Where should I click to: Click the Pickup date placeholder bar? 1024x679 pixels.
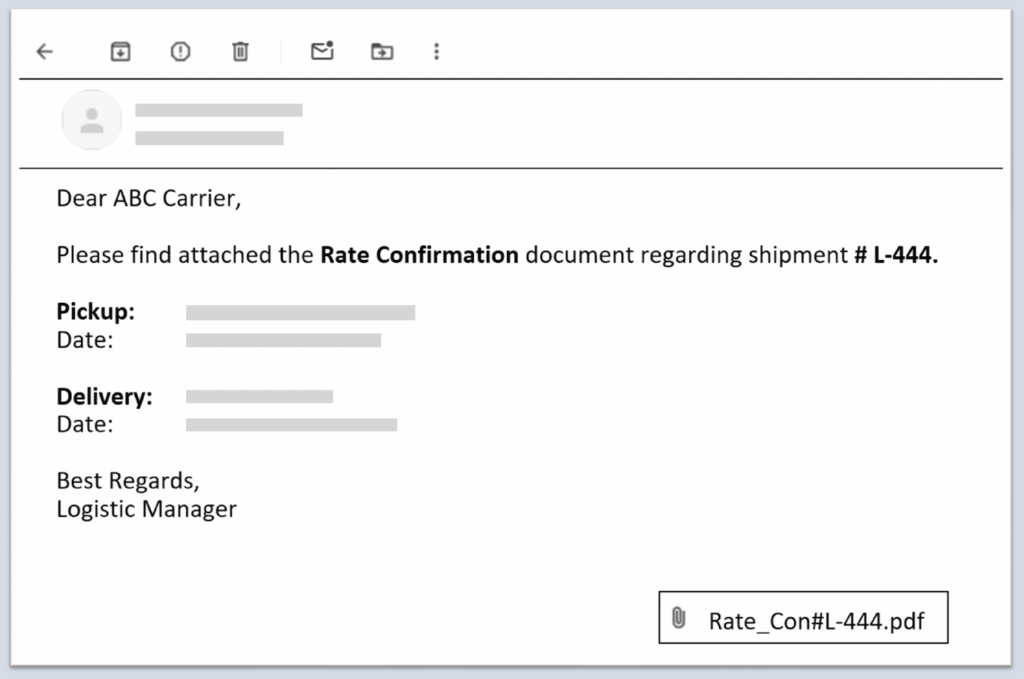[x=283, y=341]
